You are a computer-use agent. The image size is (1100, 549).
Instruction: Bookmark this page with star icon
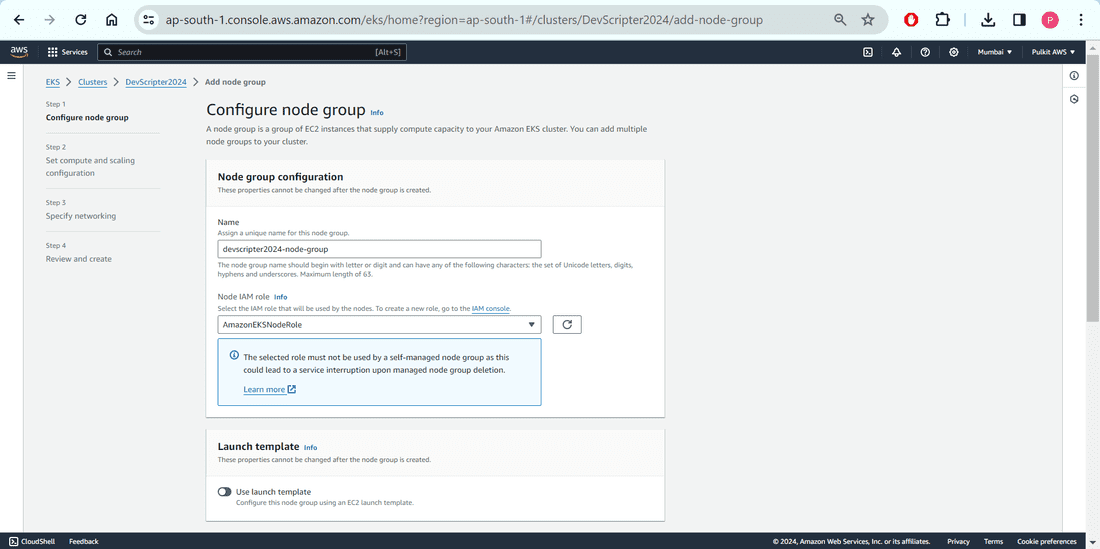coord(868,20)
